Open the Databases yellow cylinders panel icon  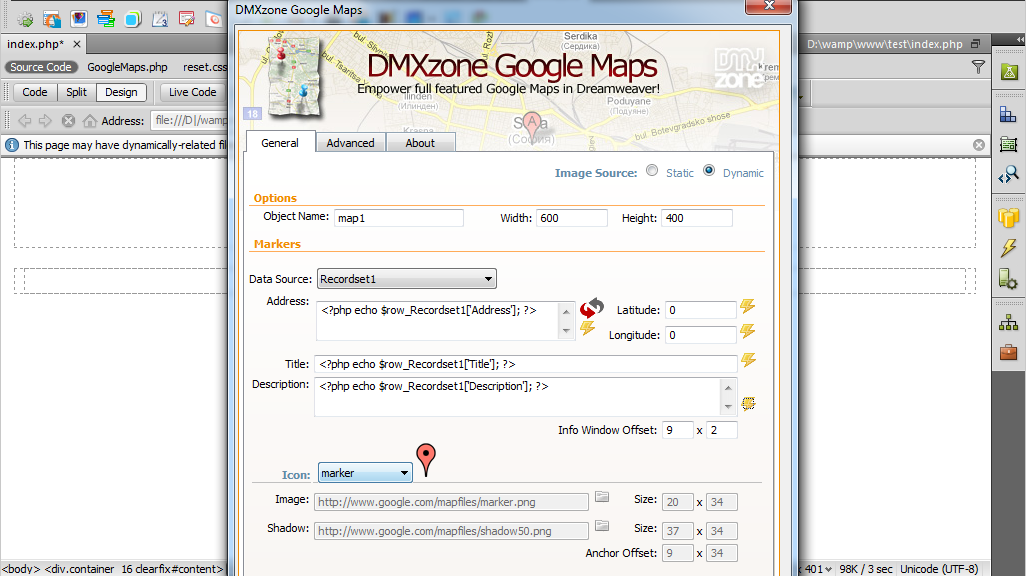pos(1008,217)
